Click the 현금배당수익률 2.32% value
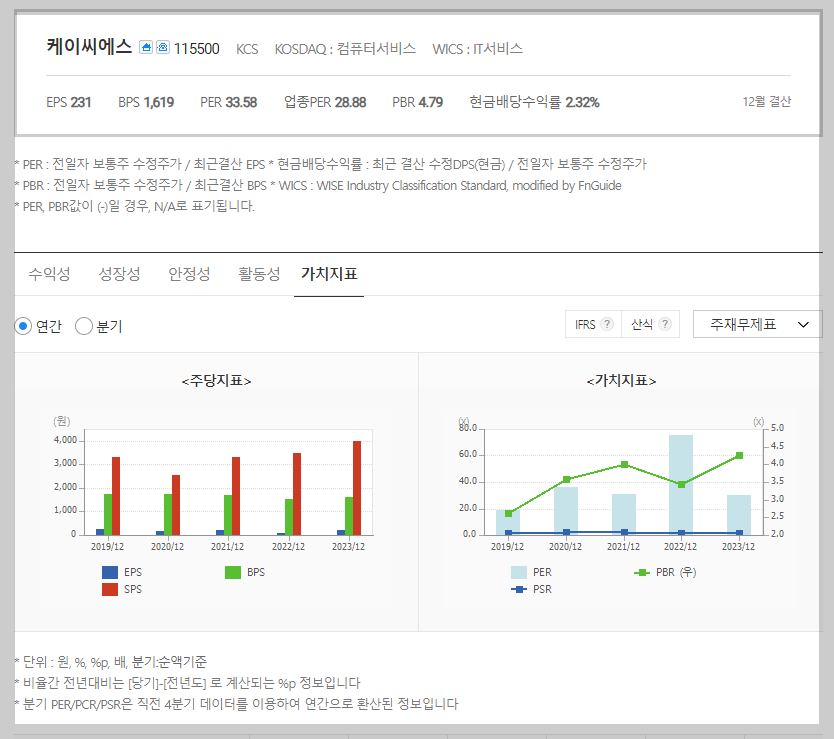The width and height of the screenshot is (834, 739). [534, 102]
